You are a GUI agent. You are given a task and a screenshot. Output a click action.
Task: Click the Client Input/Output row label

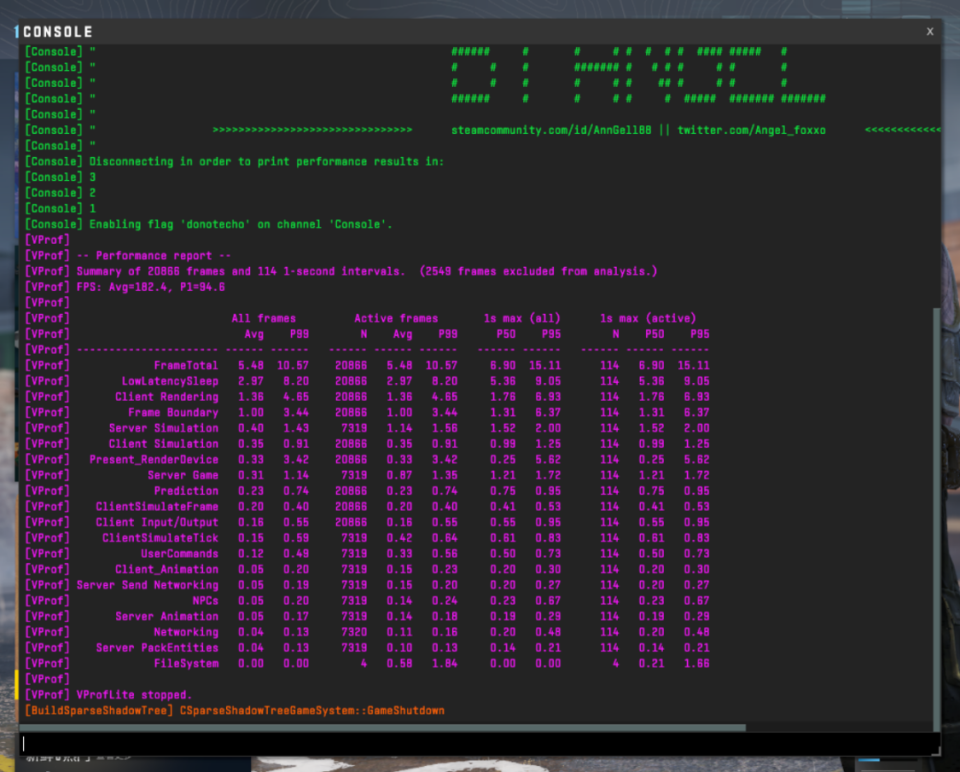pos(157,522)
